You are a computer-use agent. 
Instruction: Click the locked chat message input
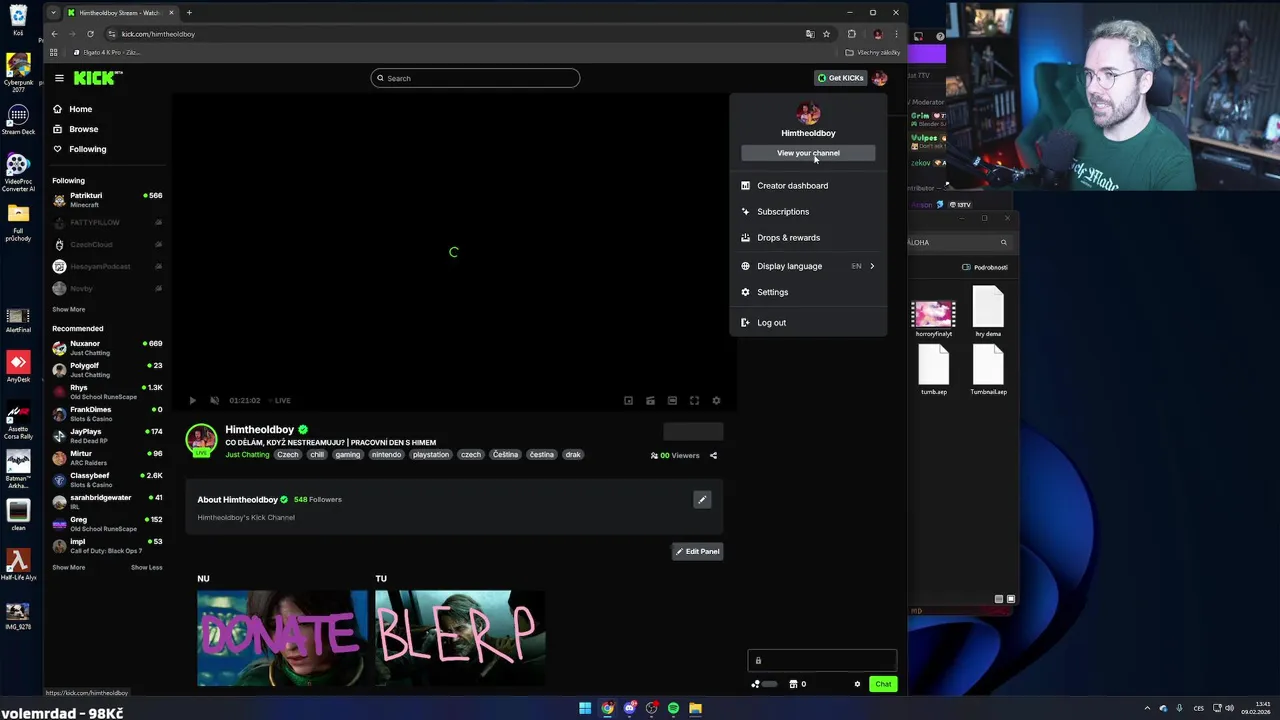pyautogui.click(x=822, y=660)
